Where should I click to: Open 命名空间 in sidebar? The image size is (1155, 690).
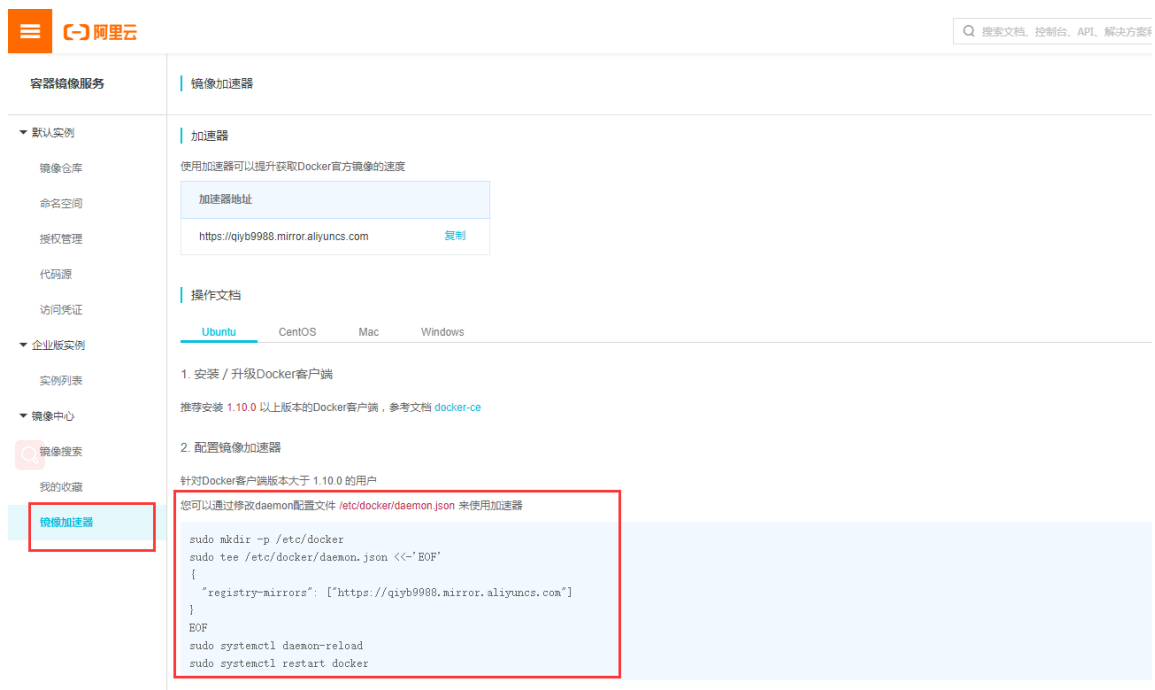click(x=61, y=203)
